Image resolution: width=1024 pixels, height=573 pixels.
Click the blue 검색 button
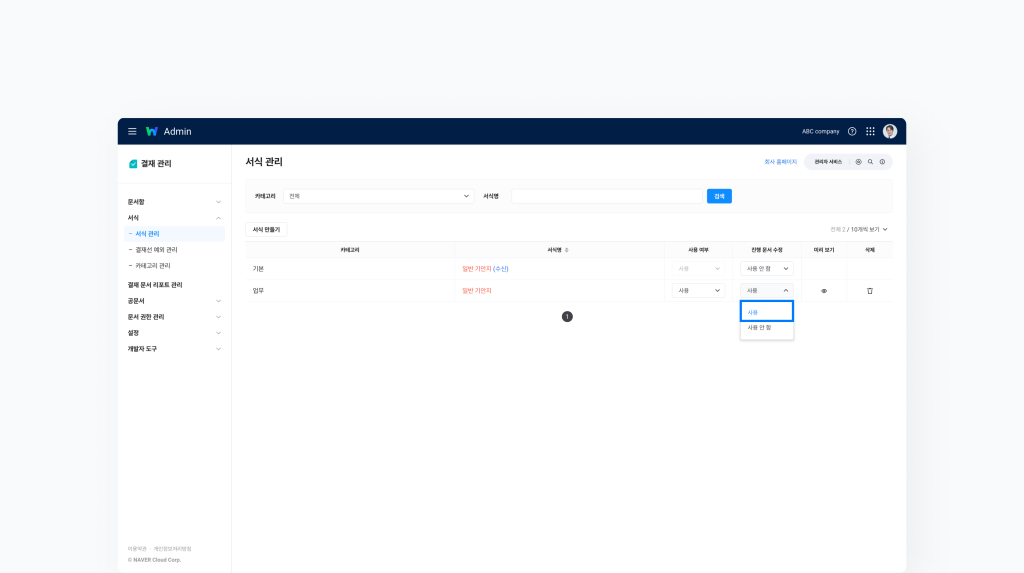719,196
